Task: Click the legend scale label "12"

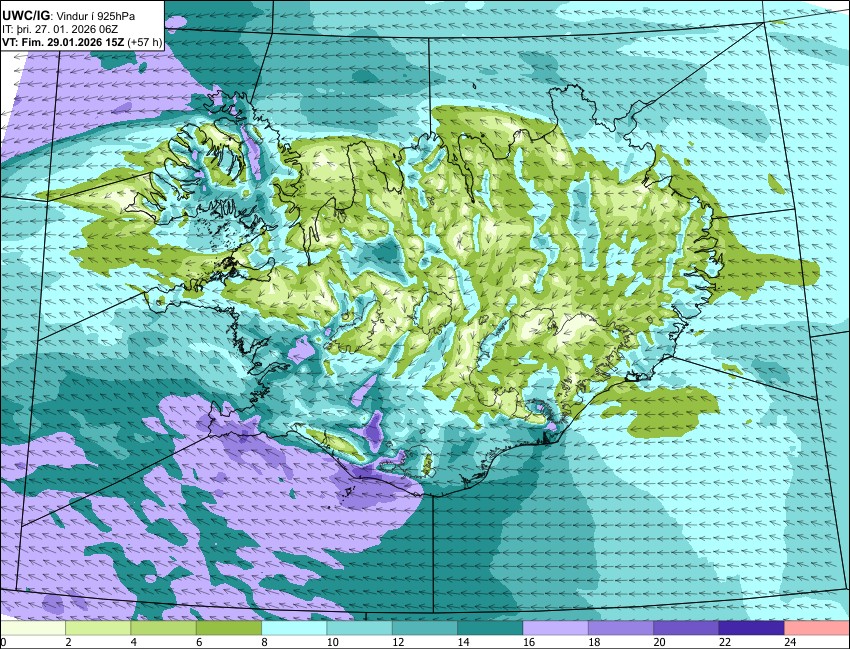Action: pyautogui.click(x=398, y=642)
